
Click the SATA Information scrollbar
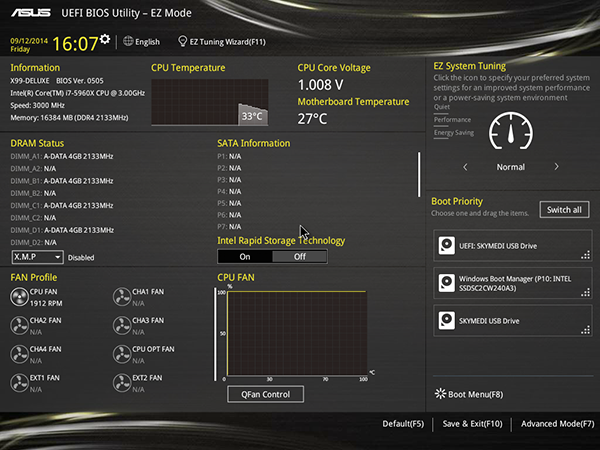(419, 174)
